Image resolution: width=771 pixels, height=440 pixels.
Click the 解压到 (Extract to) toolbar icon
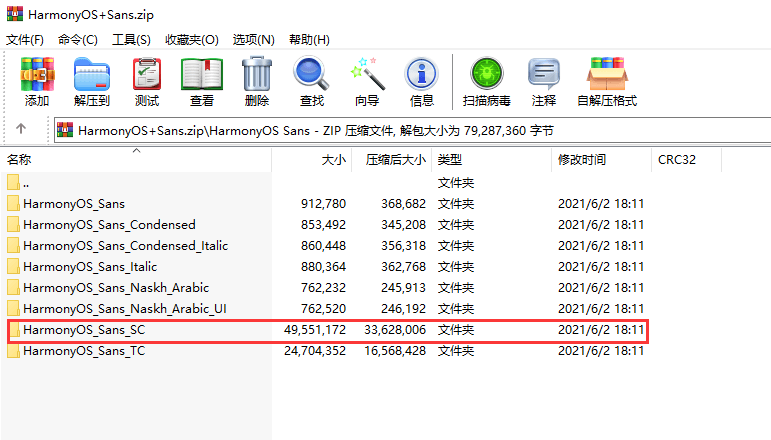coord(91,74)
